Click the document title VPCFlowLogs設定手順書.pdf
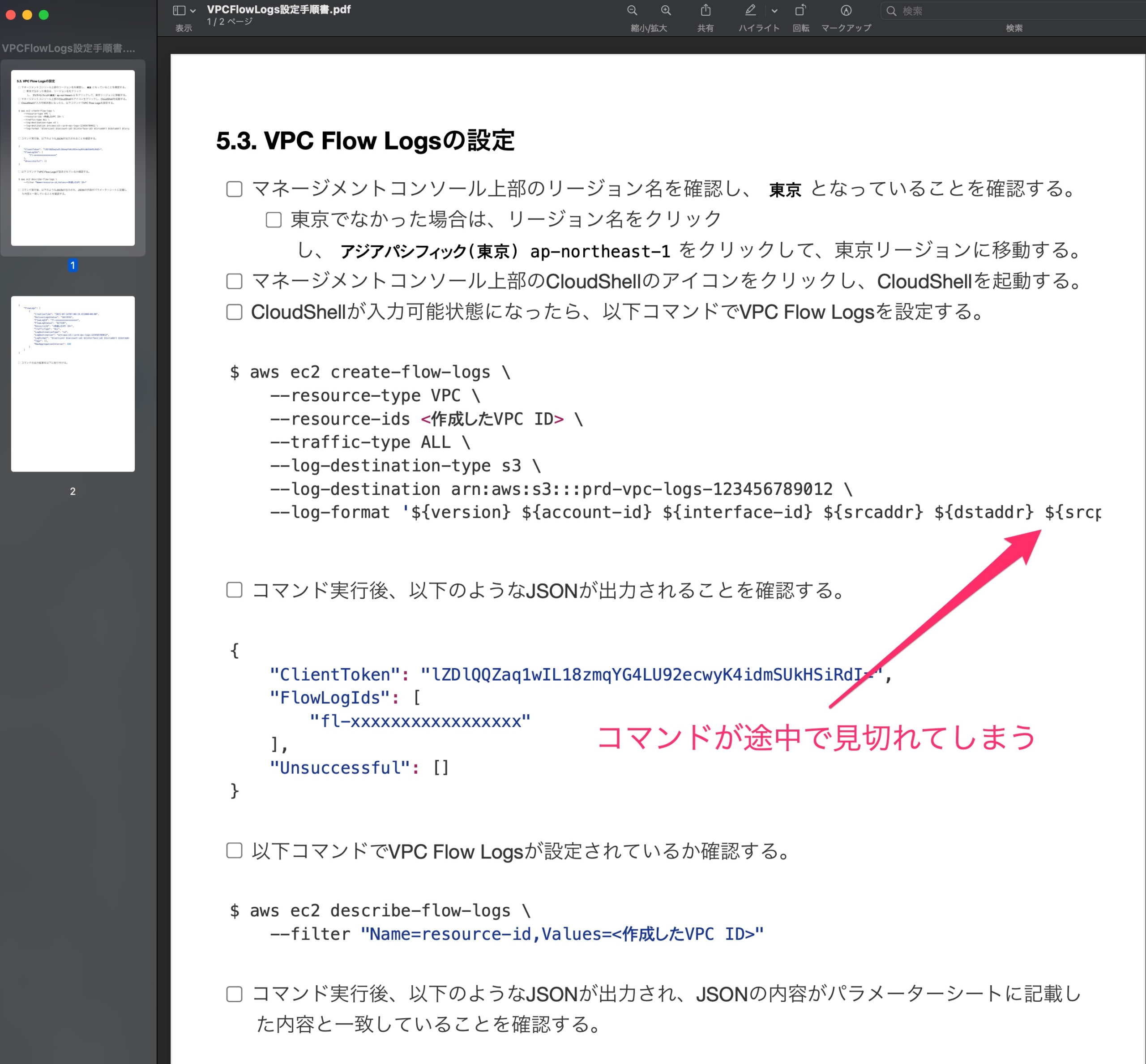The height and width of the screenshot is (1064, 1146). point(278,9)
